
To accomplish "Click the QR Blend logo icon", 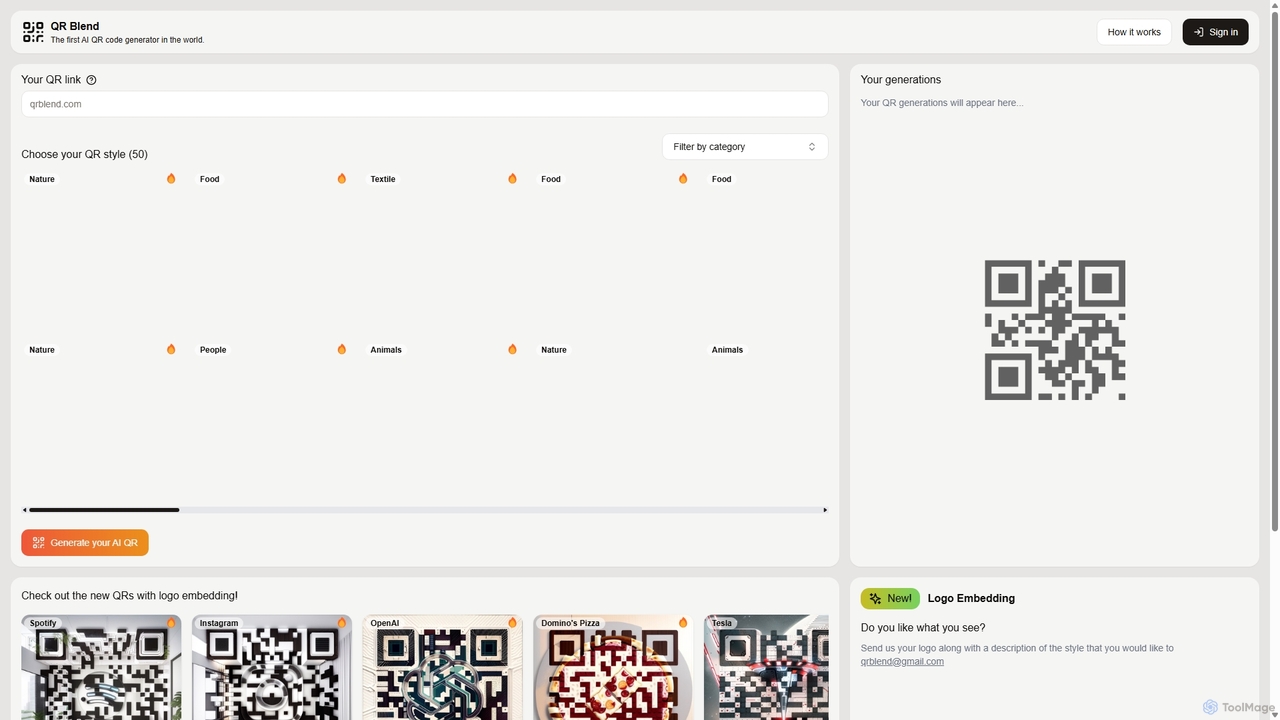I will (33, 32).
